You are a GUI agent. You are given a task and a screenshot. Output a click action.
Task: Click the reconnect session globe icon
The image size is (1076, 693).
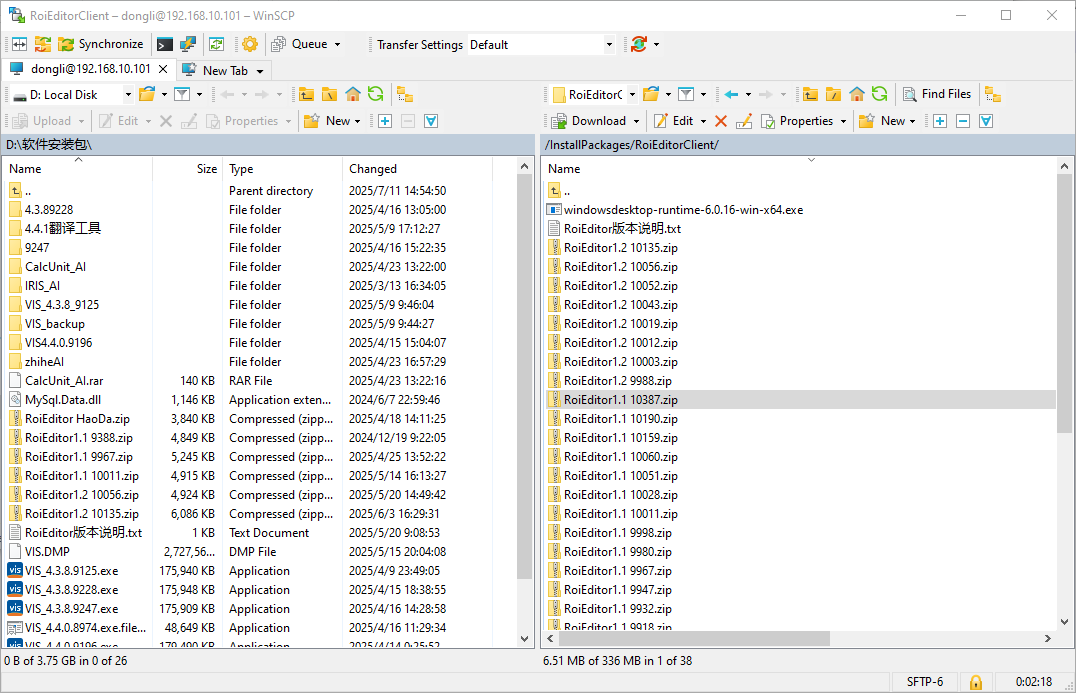[x=639, y=45]
